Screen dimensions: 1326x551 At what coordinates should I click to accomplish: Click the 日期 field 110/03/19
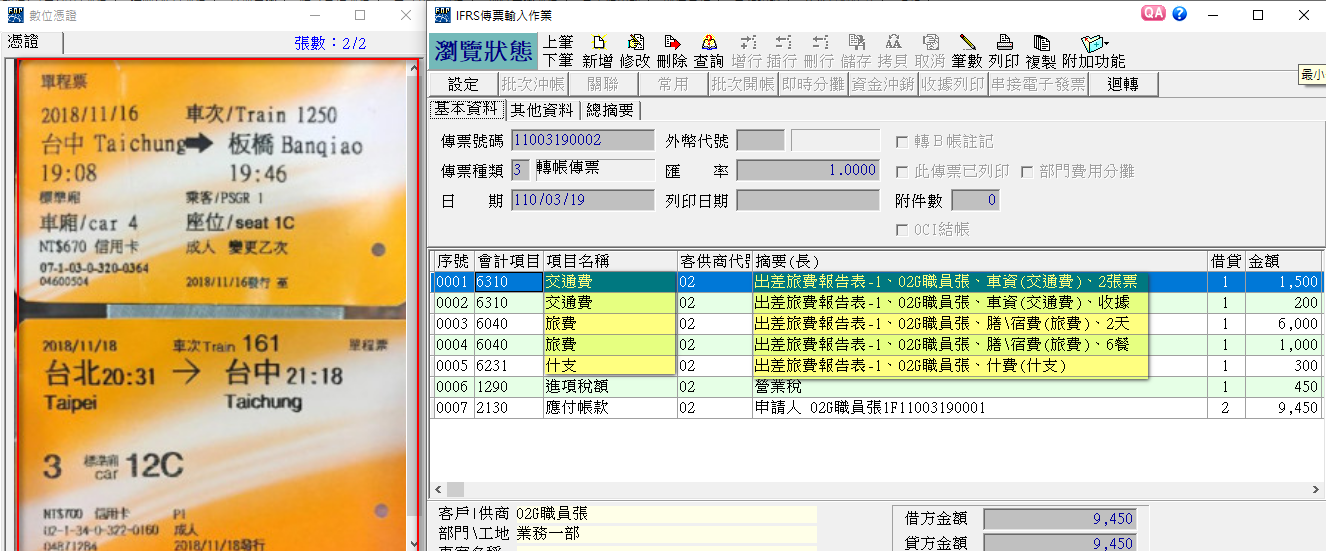(583, 200)
